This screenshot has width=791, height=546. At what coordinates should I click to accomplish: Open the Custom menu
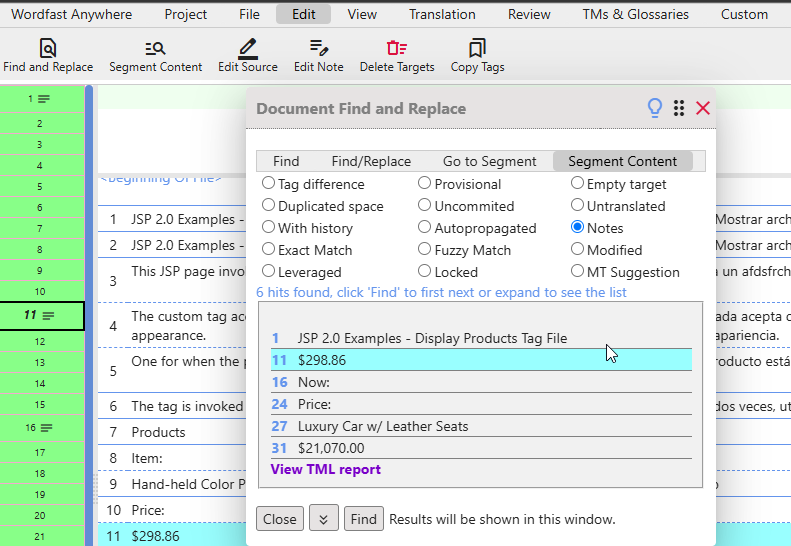[x=744, y=14]
